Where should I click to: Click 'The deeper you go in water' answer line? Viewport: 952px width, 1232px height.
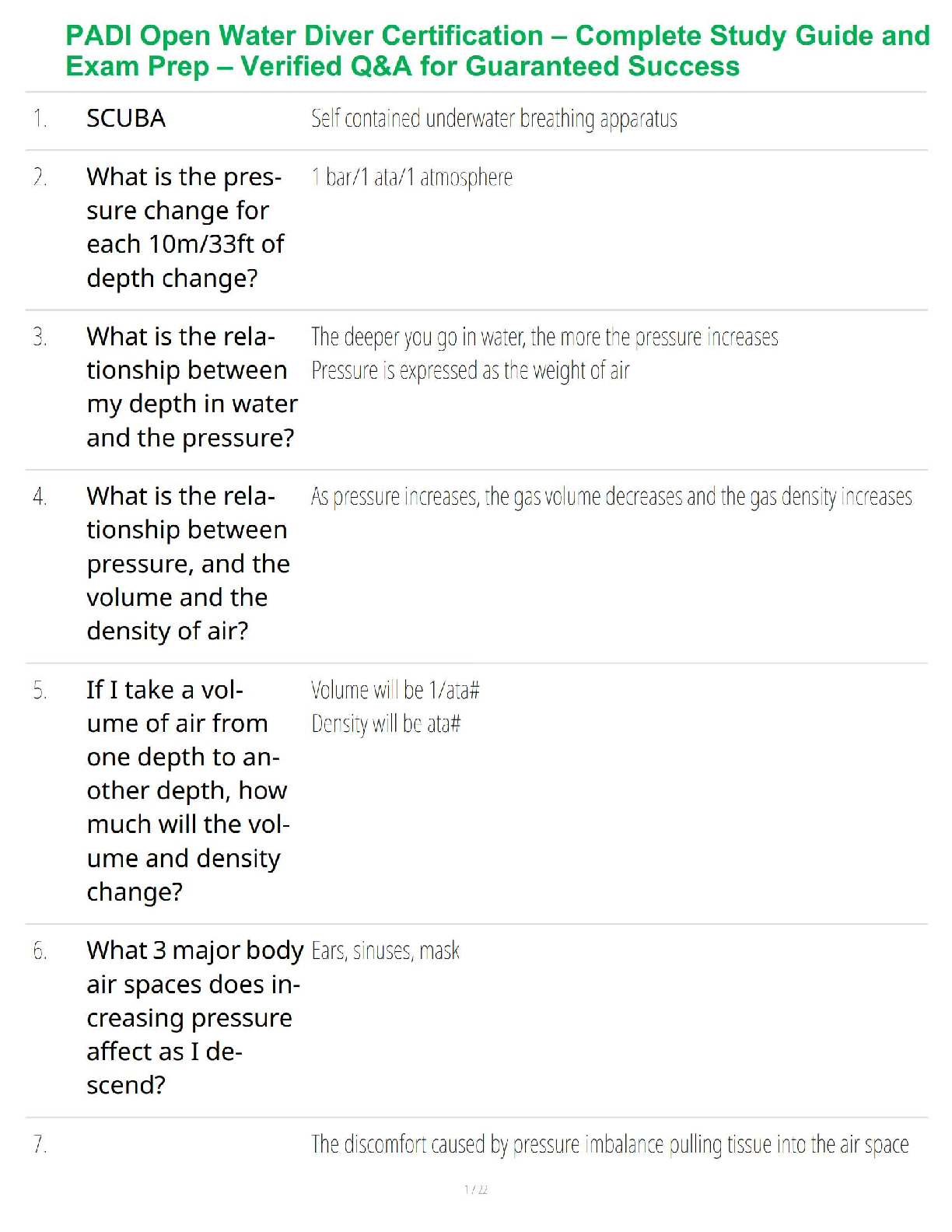pyautogui.click(x=544, y=337)
